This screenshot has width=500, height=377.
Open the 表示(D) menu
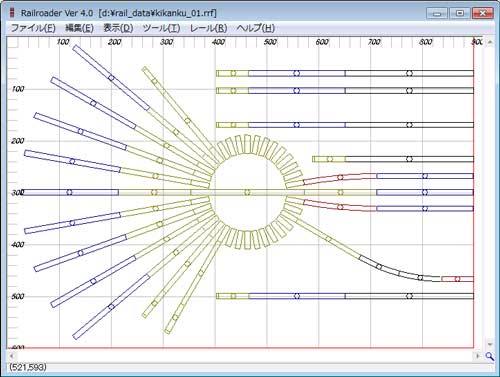pyautogui.click(x=118, y=28)
